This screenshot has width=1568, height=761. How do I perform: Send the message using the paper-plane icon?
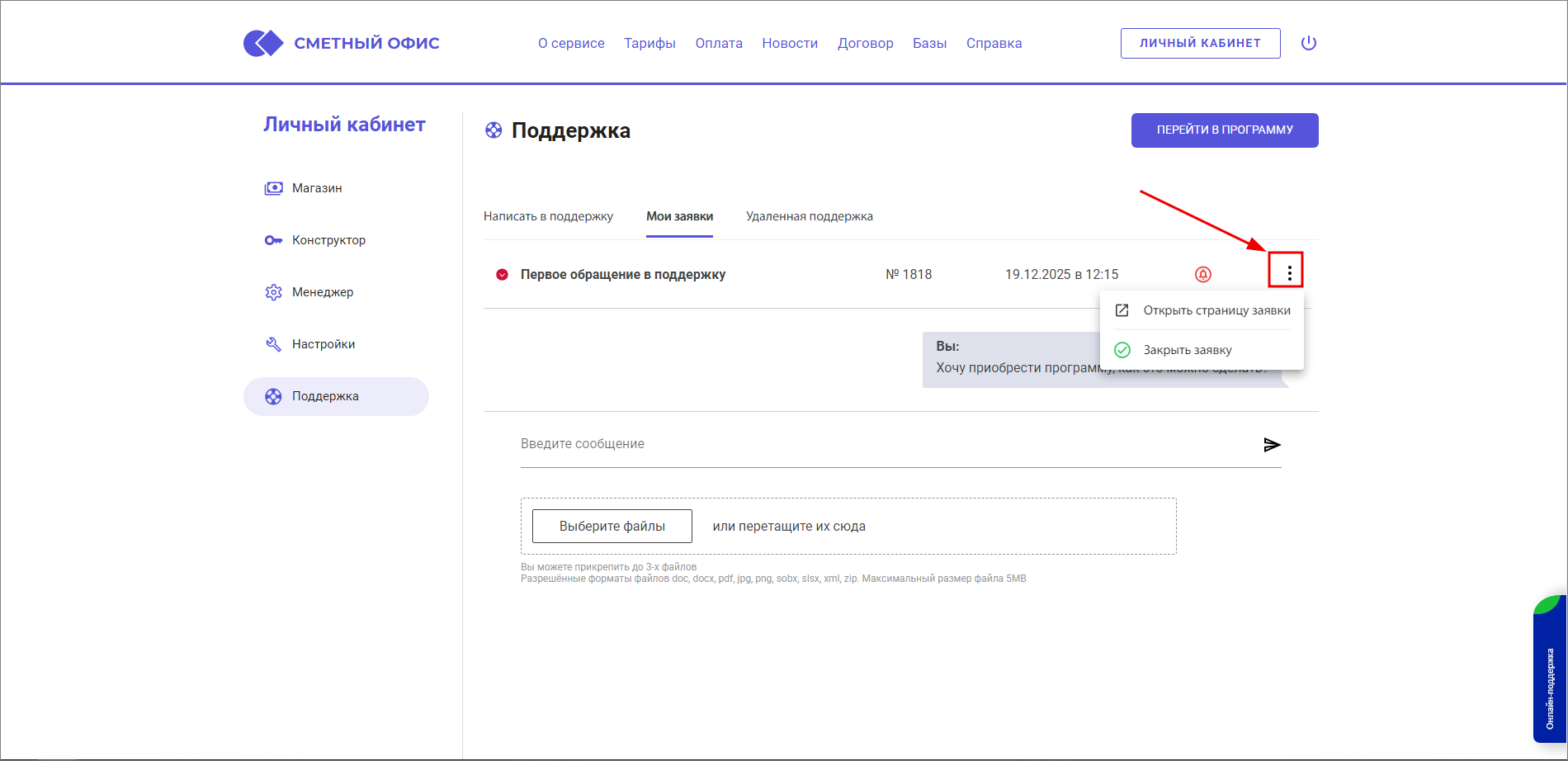pos(1273,444)
